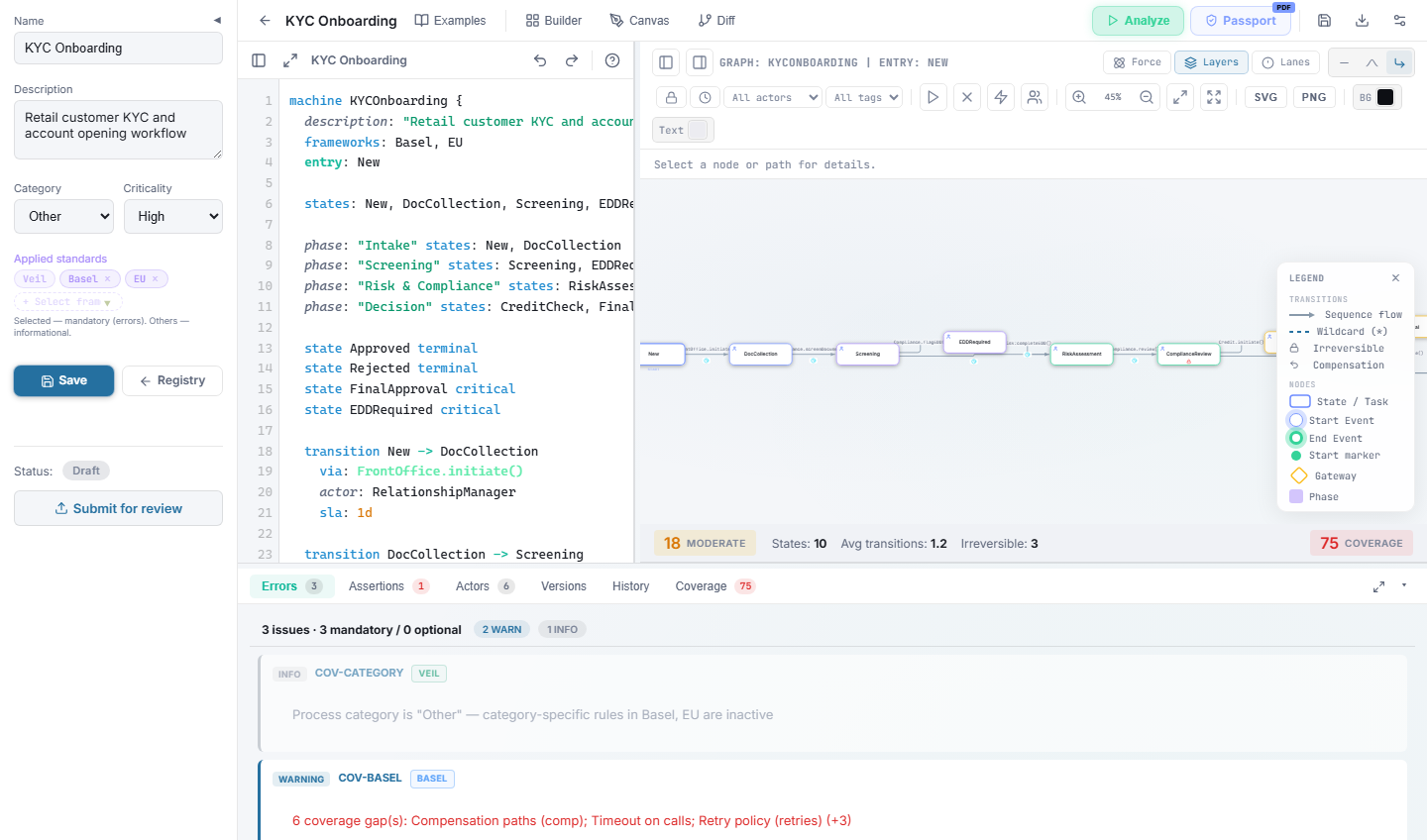Open the actors panel with the people icon
This screenshot has height=840, width=1427.
tap(1035, 96)
